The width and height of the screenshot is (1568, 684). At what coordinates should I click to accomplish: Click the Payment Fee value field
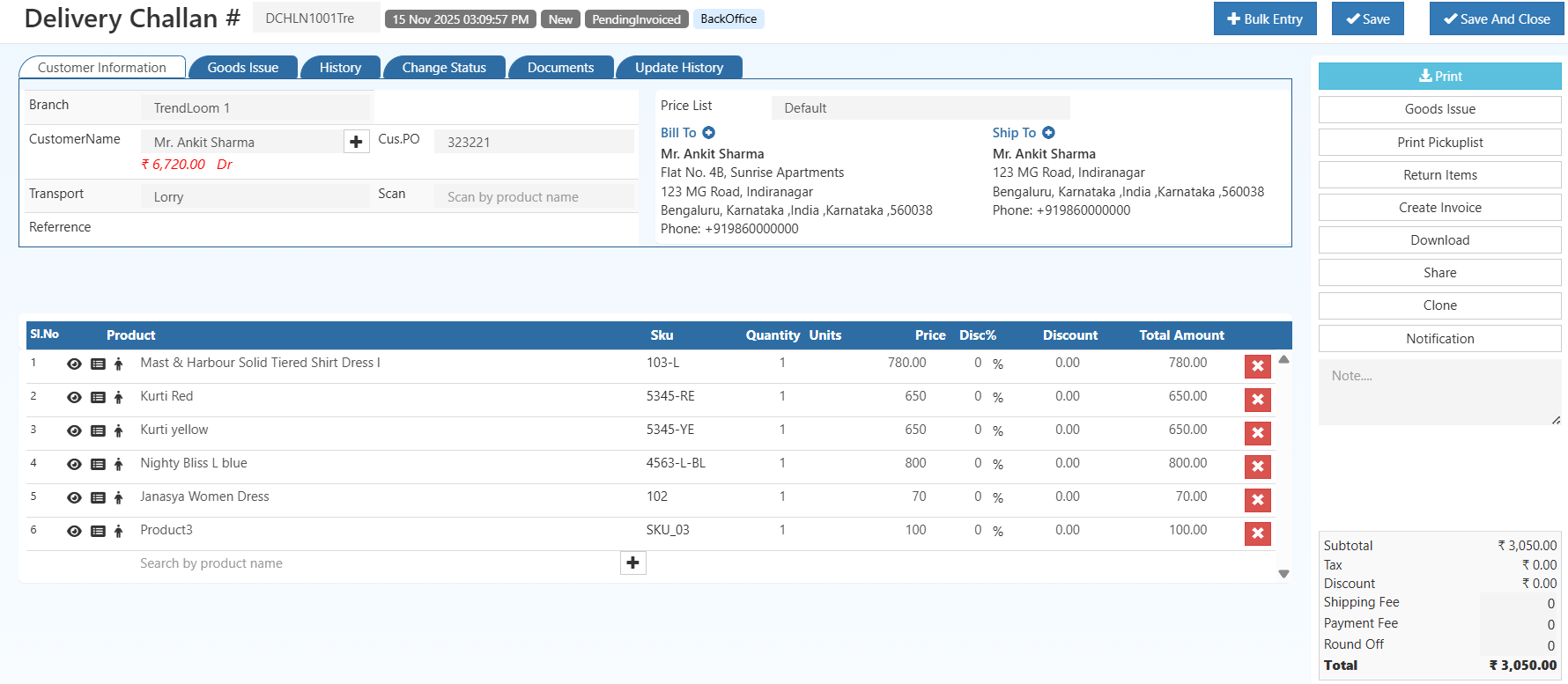1520,624
